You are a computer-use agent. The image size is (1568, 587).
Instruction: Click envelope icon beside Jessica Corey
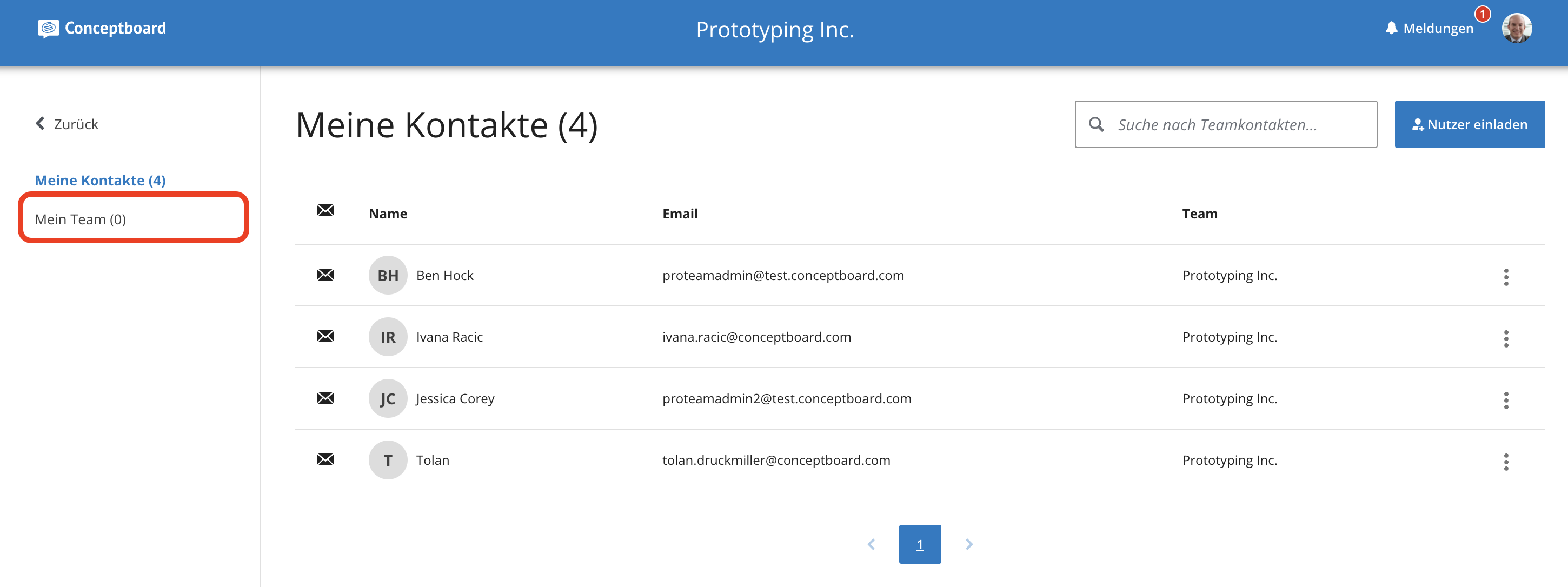tap(325, 398)
